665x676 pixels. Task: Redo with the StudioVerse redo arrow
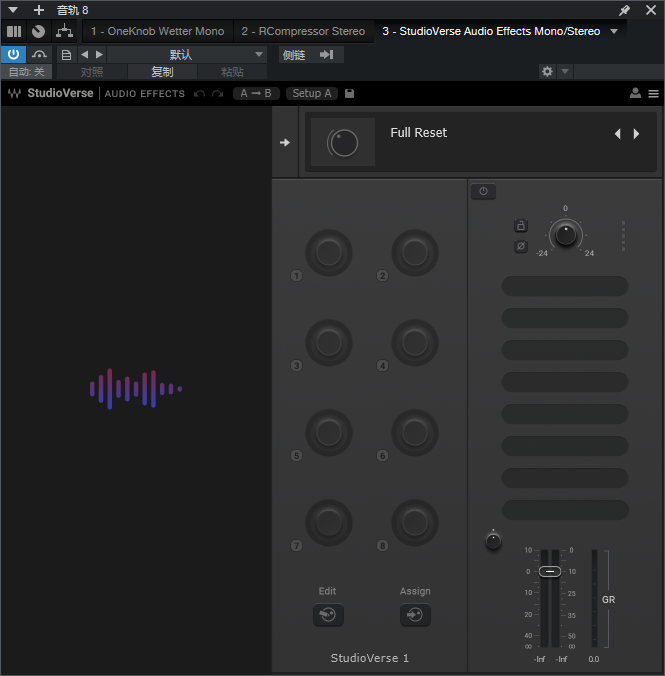tap(218, 94)
